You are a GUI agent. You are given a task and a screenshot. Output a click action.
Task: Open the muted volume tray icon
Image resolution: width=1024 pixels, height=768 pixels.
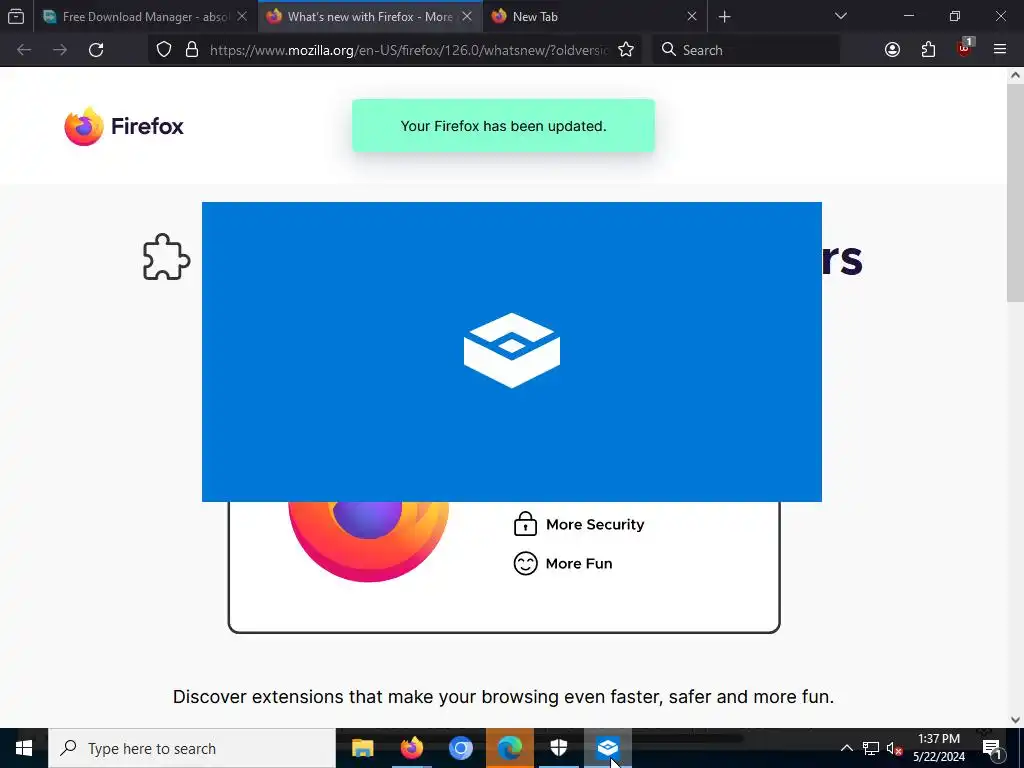tap(894, 748)
